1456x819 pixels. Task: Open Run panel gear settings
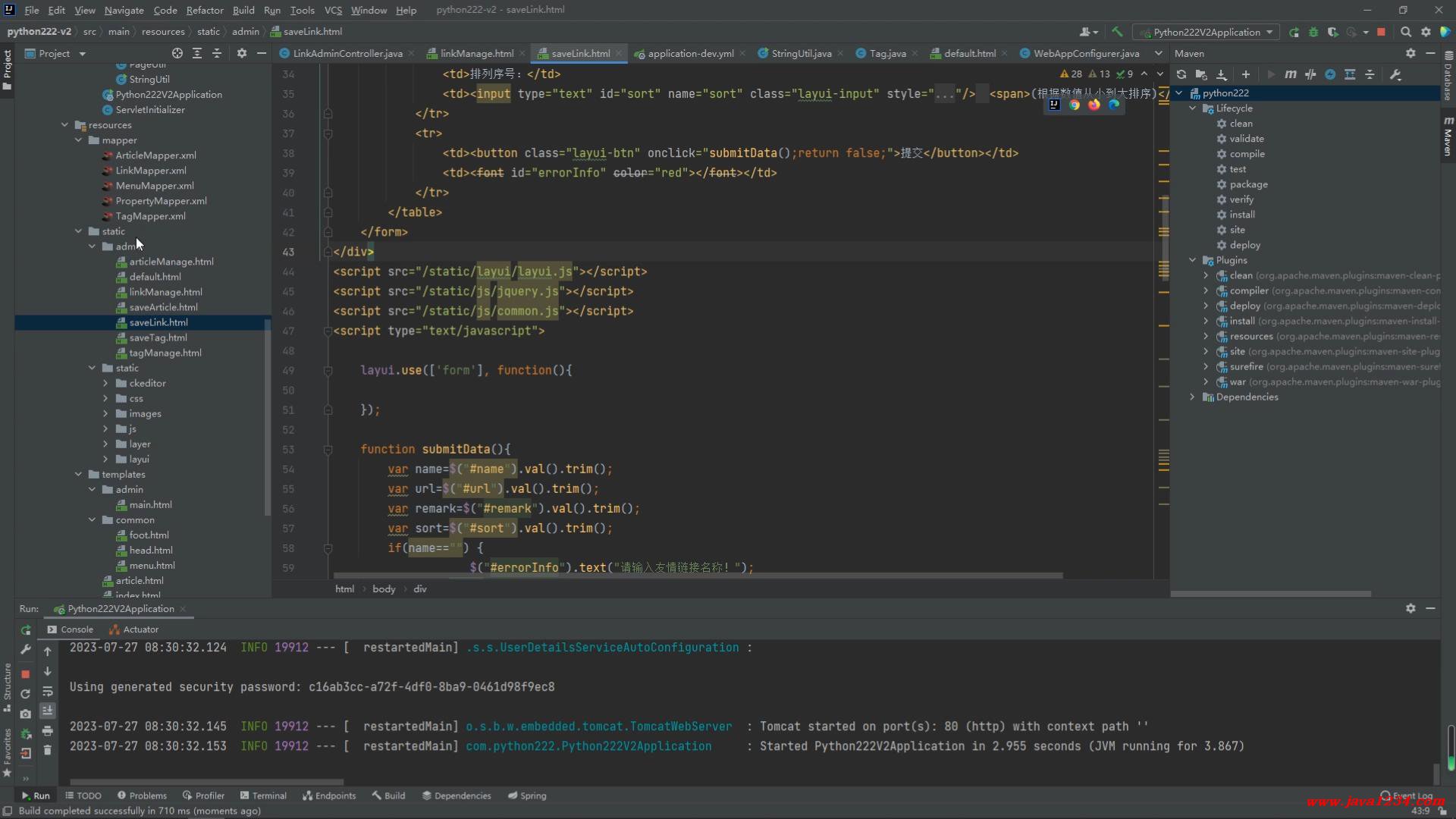click(x=1410, y=608)
